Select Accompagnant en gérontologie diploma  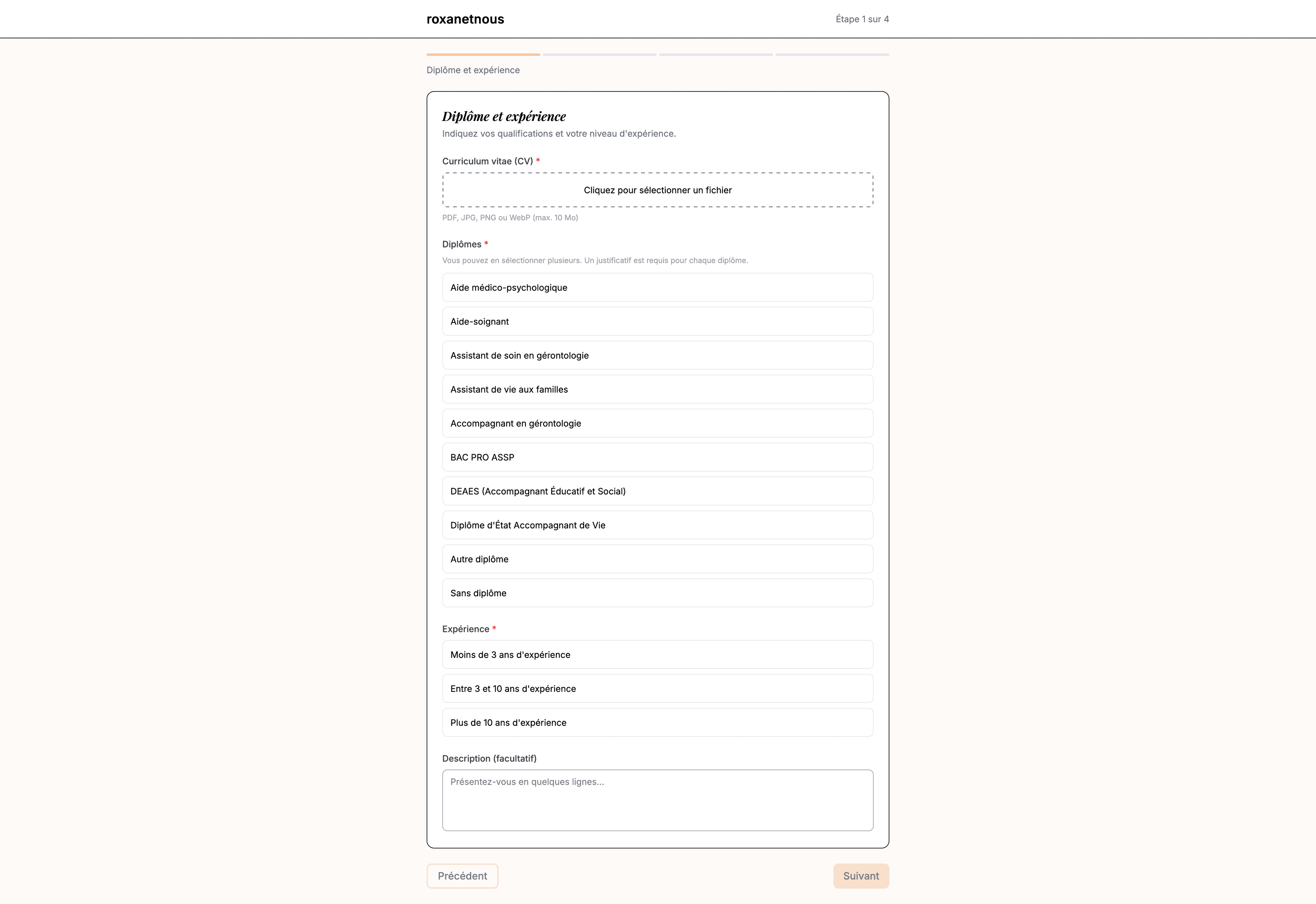point(658,423)
